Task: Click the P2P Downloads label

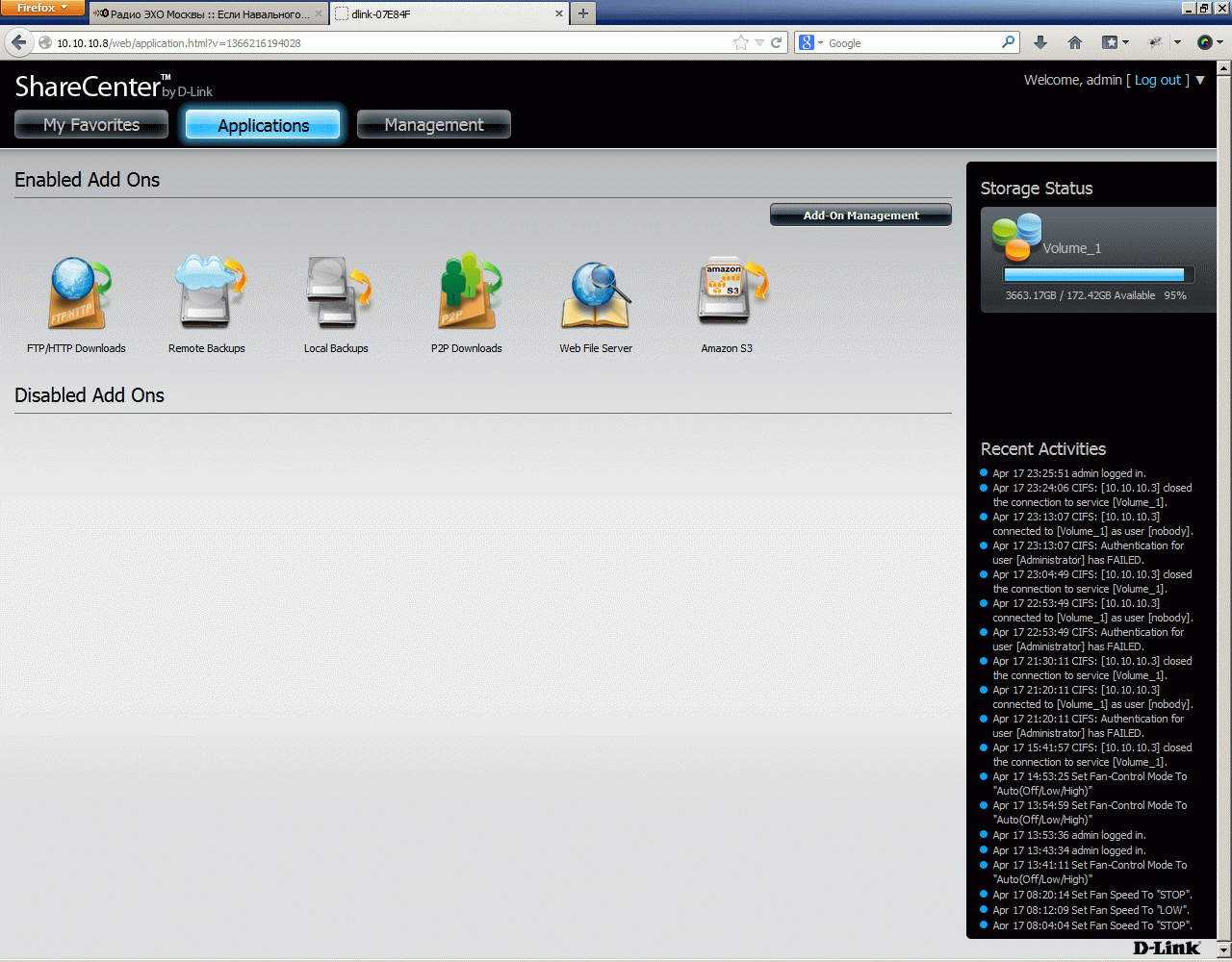Action: pyautogui.click(x=467, y=348)
